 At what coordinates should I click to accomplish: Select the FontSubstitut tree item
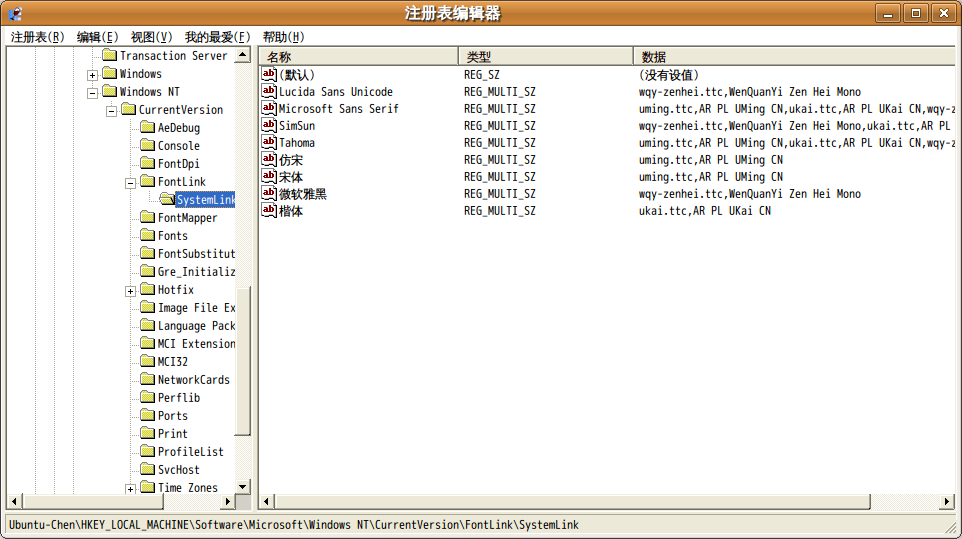point(196,253)
